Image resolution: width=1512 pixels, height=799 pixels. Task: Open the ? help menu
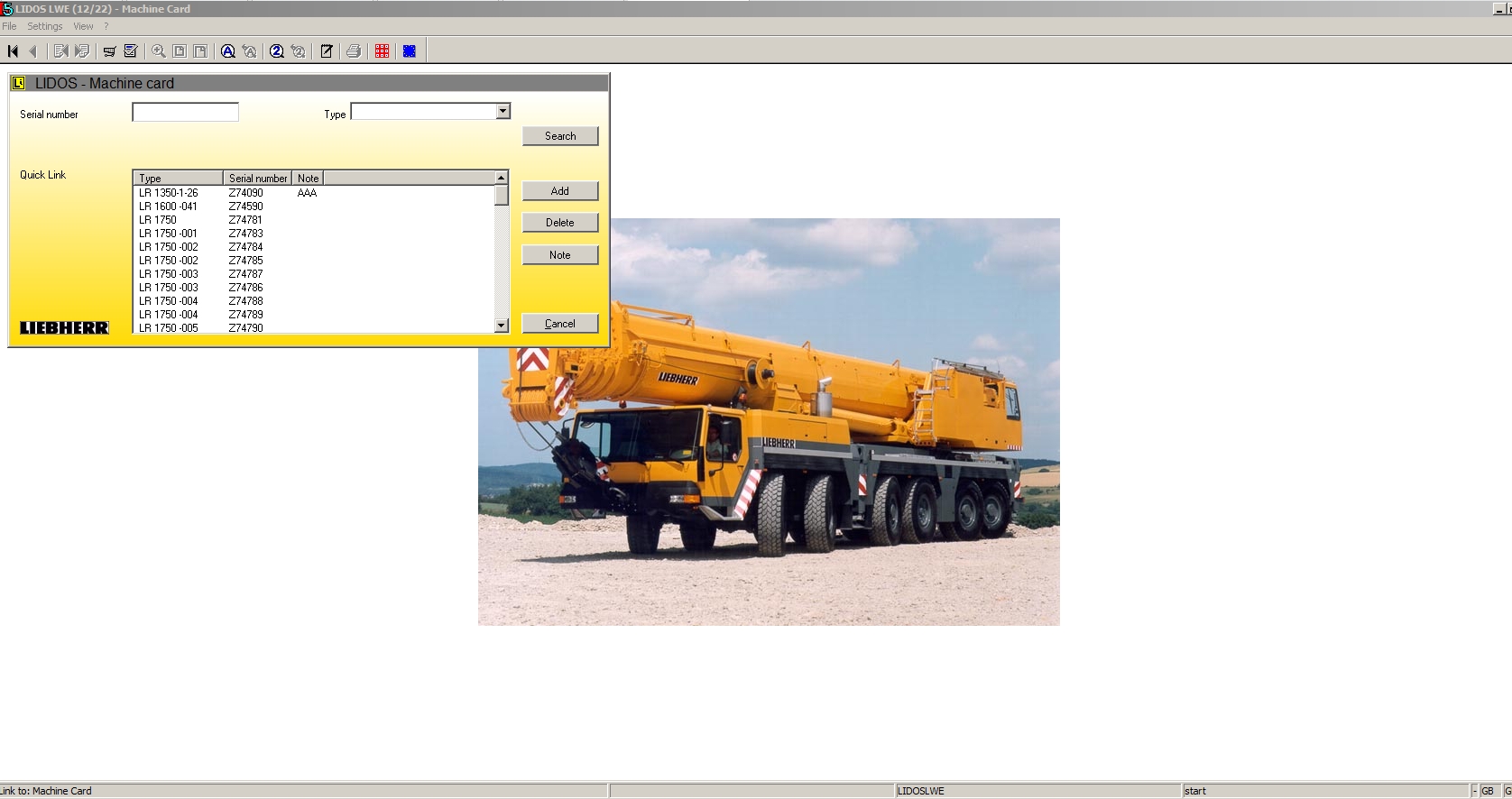click(x=106, y=26)
